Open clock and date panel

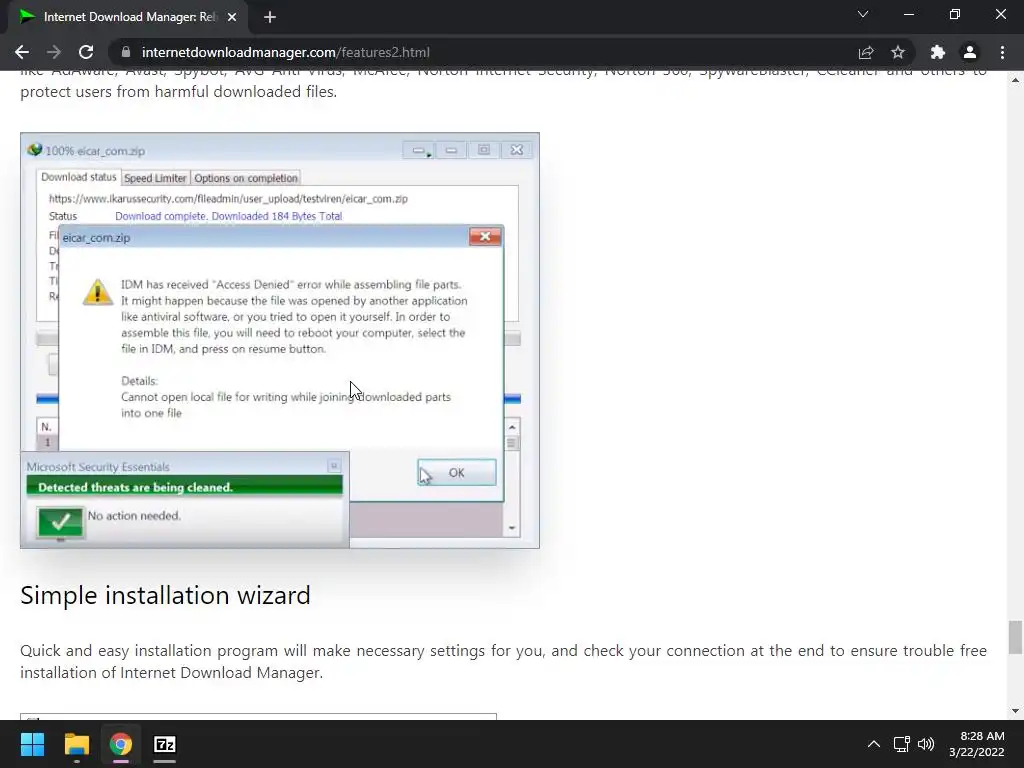pyautogui.click(x=976, y=744)
